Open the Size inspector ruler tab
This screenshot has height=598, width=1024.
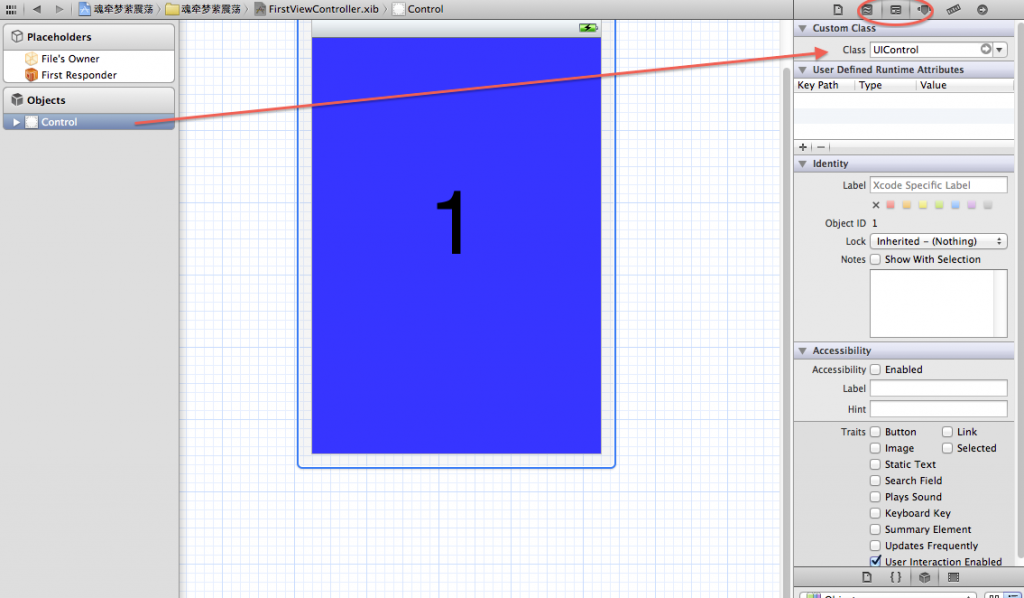(x=953, y=10)
